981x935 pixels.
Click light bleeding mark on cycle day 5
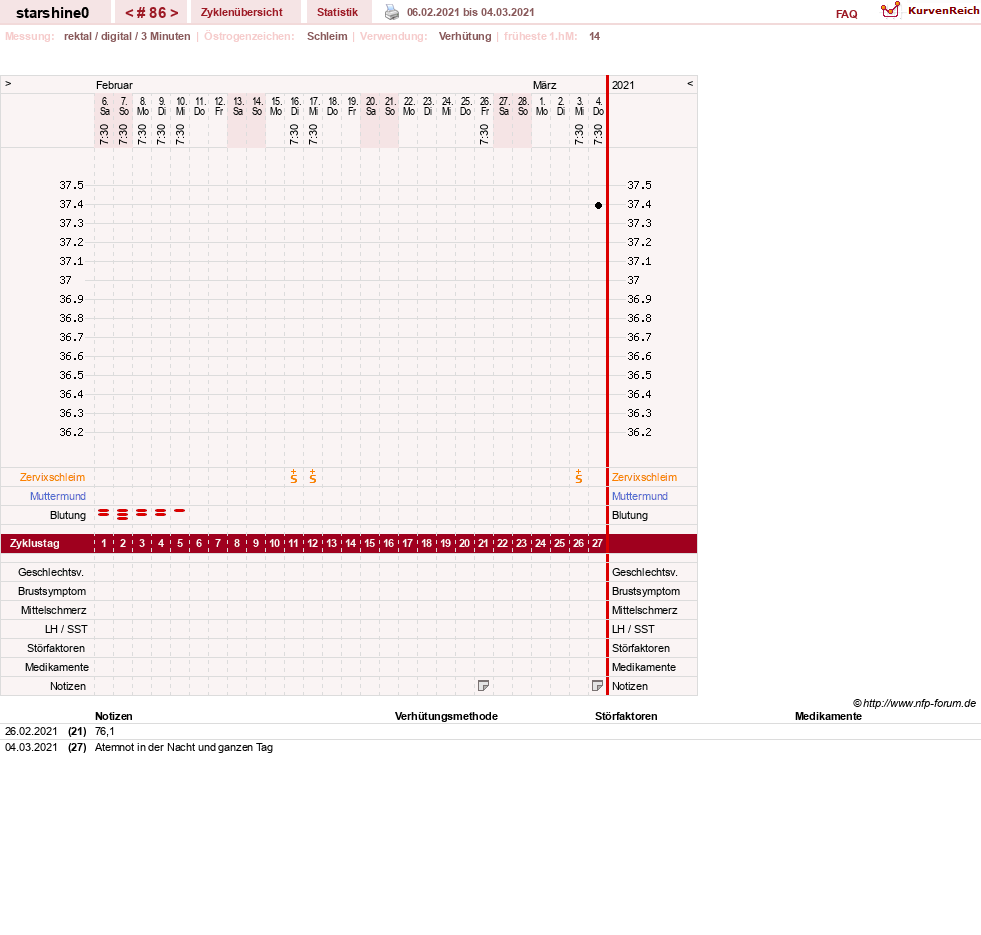pos(180,511)
